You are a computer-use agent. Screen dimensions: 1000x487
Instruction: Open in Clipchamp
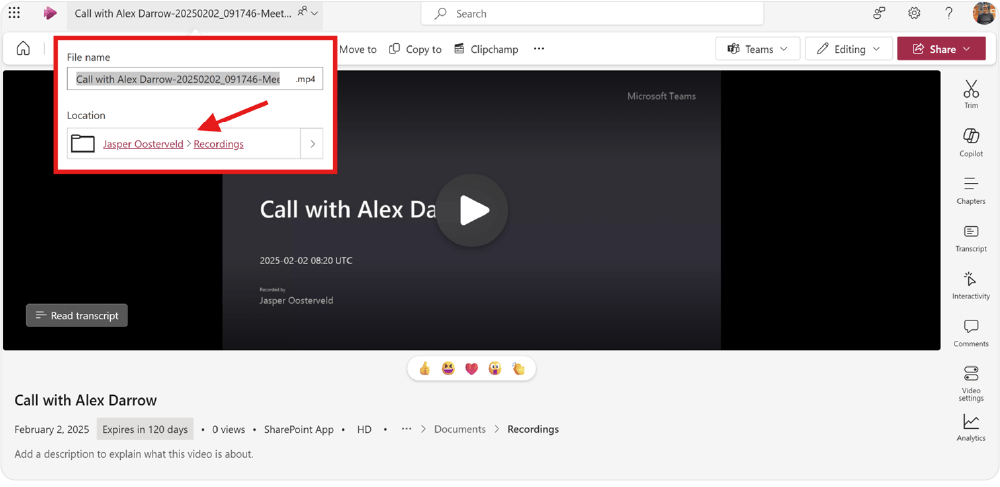(486, 49)
